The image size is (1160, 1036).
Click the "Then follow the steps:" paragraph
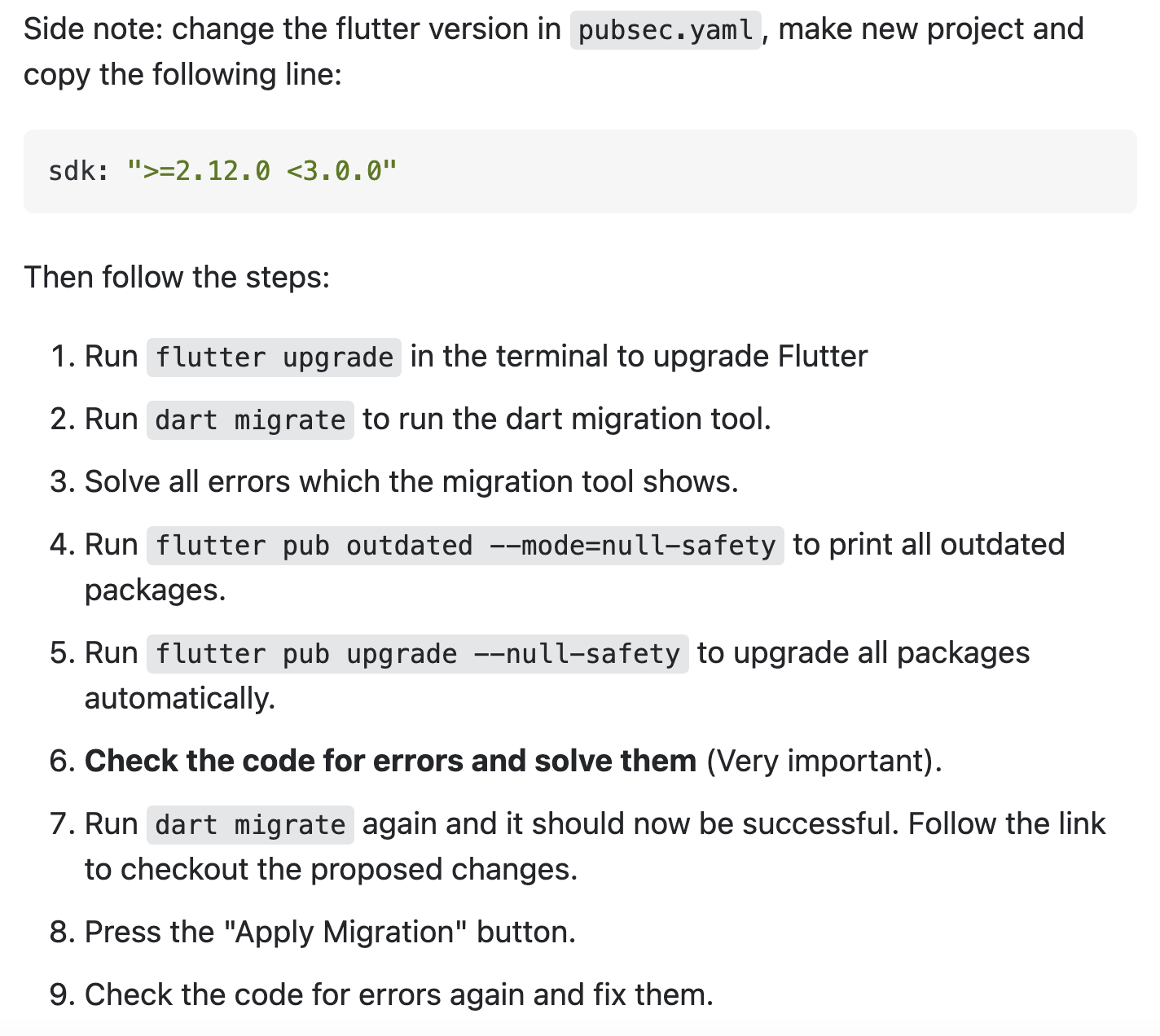click(177, 277)
